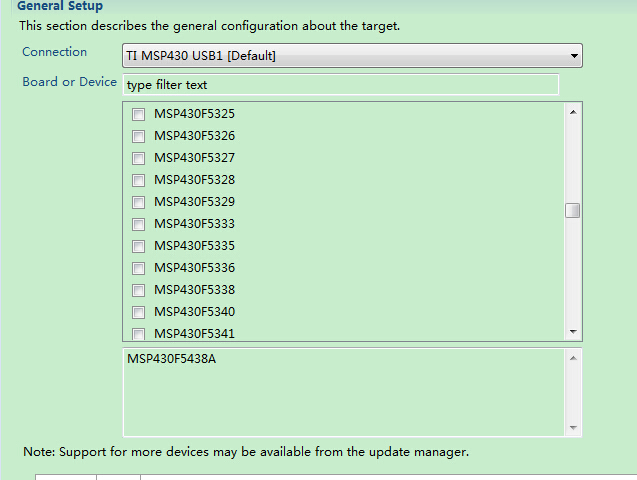Check the MSP430F5338 checkbox
The height and width of the screenshot is (480, 637).
point(138,290)
